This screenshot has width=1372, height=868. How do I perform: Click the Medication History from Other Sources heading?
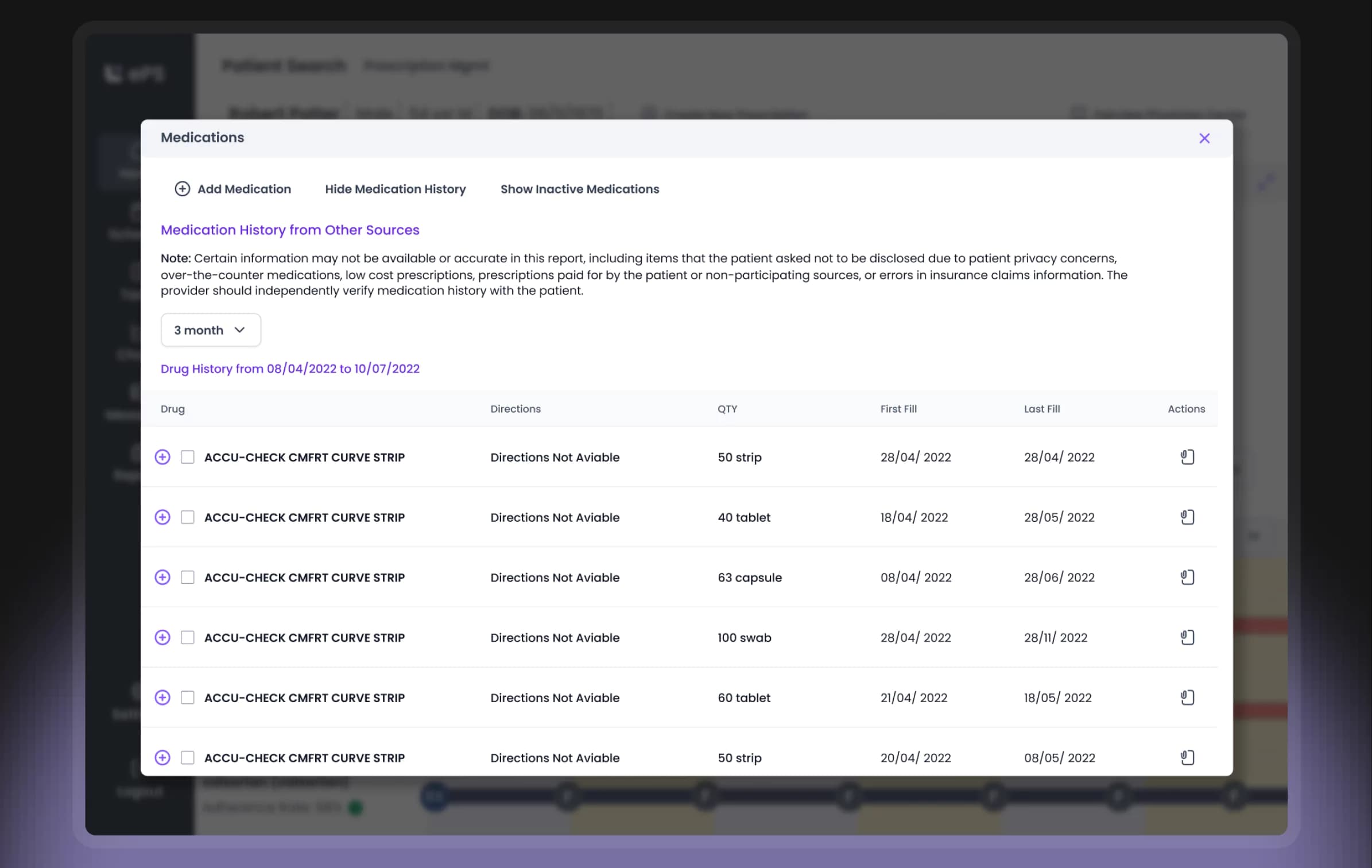click(290, 230)
